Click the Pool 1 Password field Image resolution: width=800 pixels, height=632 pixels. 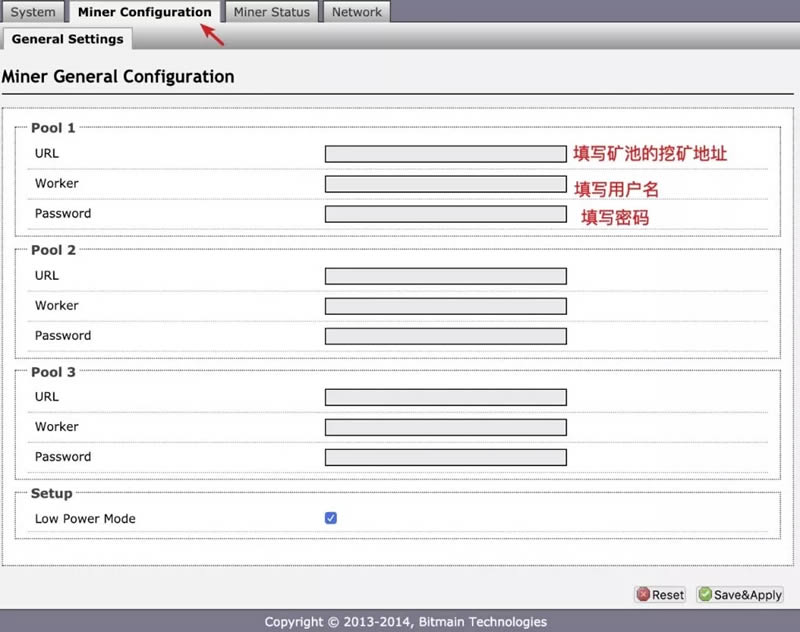445,214
